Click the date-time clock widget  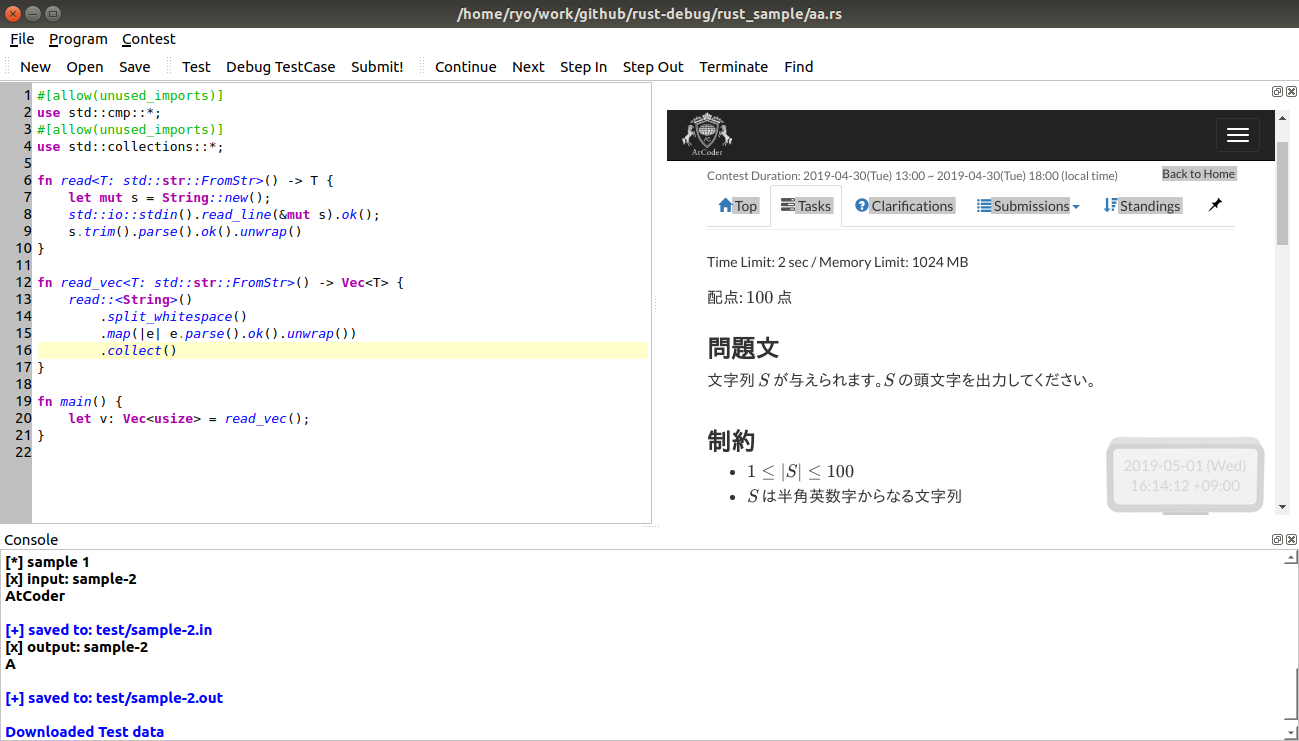pyautogui.click(x=1185, y=476)
